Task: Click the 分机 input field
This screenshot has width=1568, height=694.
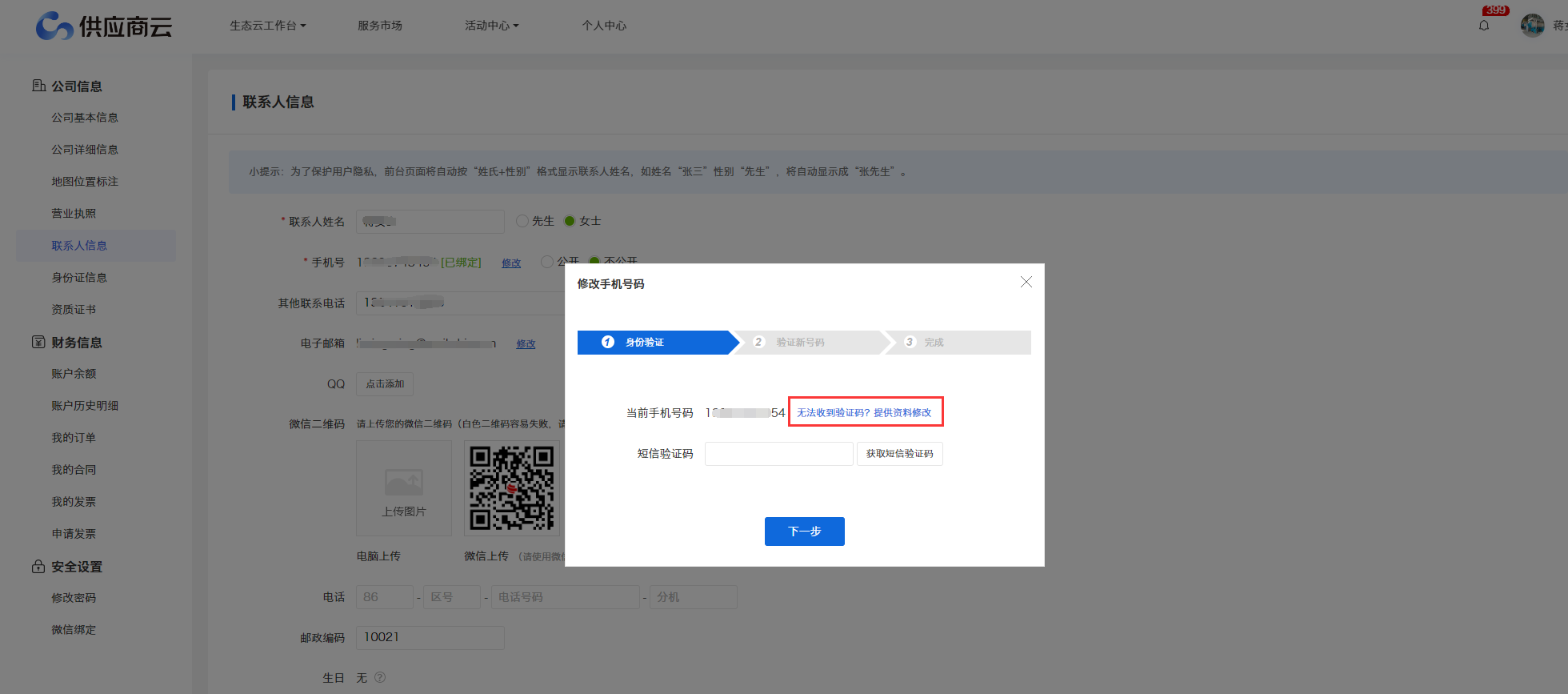Action: tap(693, 597)
